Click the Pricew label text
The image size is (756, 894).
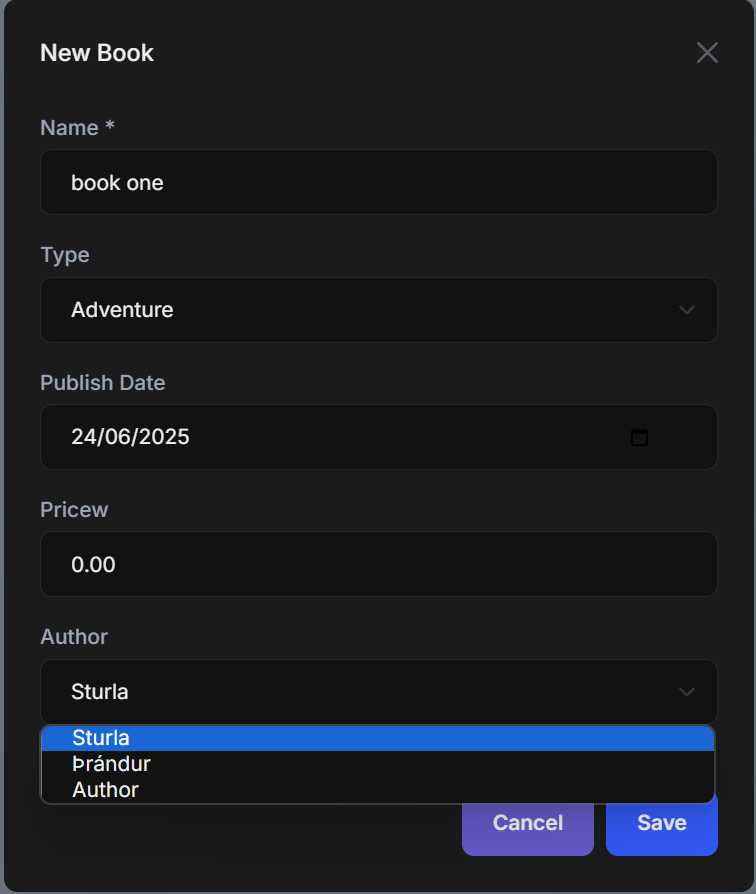(x=74, y=510)
